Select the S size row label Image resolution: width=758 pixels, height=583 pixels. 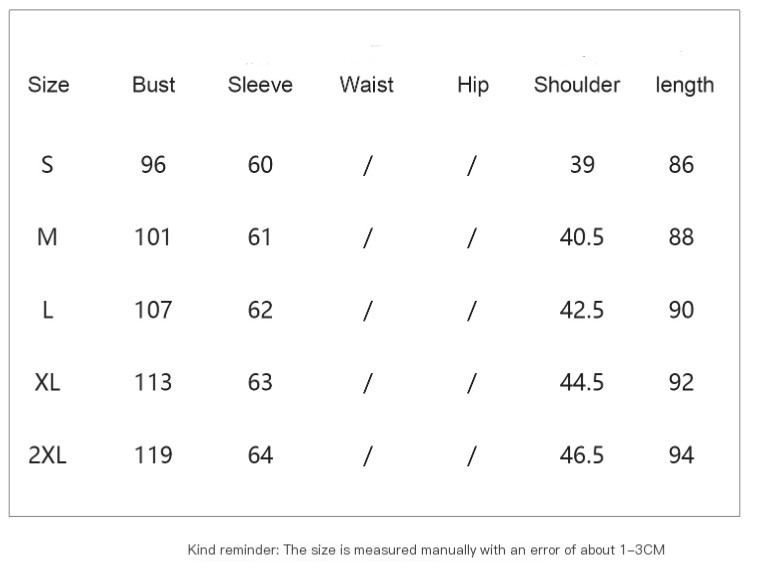point(47,164)
